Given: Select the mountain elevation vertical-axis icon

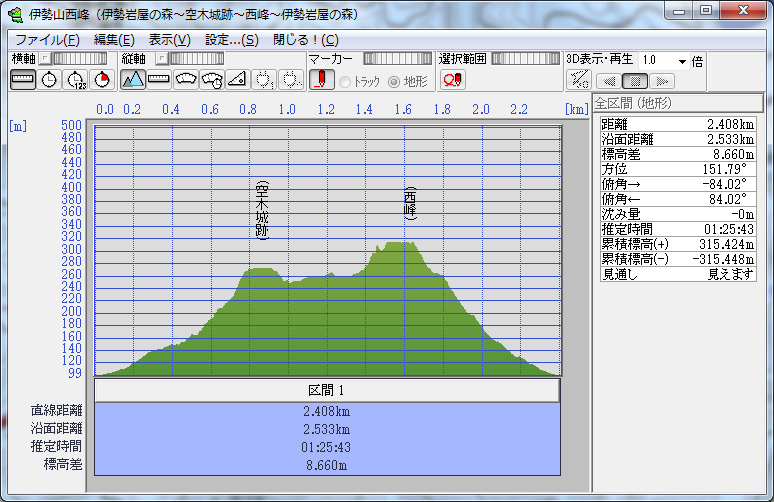Looking at the screenshot, I should (133, 79).
